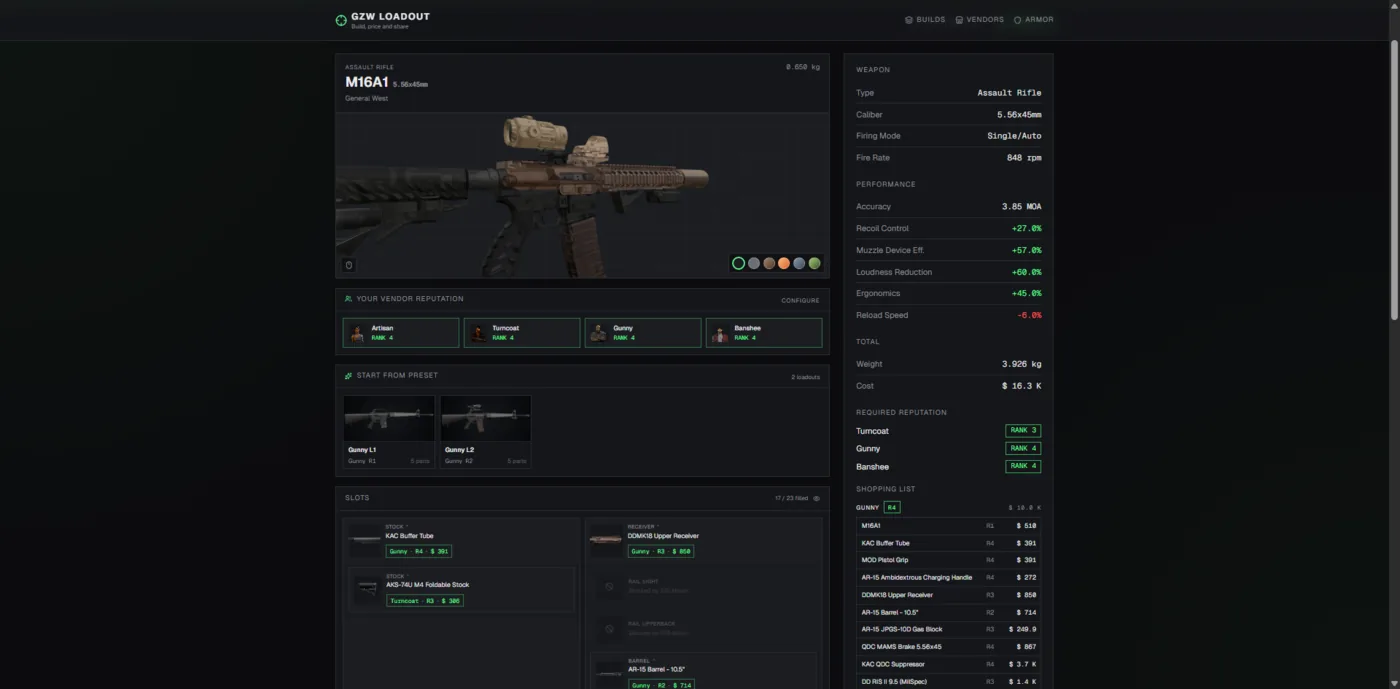Select AR-15 Ambidextrous Charging Handle row
The width and height of the screenshot is (1400, 689).
[948, 578]
